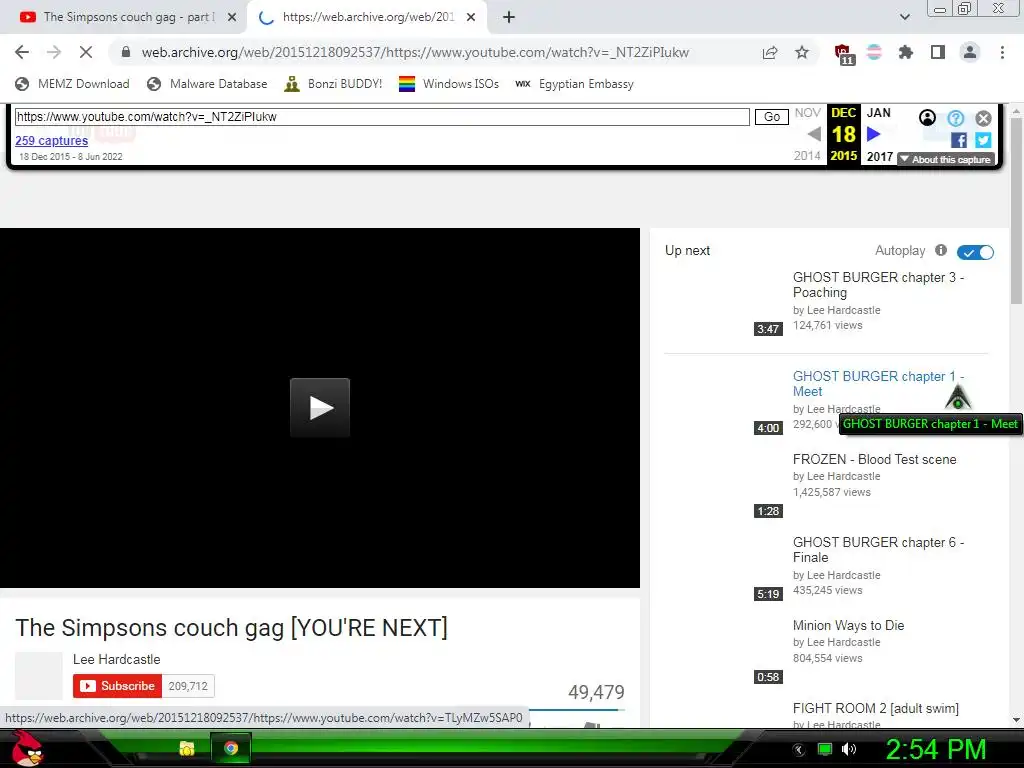Select JAN month in Wayback toolbar
Image resolution: width=1024 pixels, height=768 pixels.
coord(878,113)
